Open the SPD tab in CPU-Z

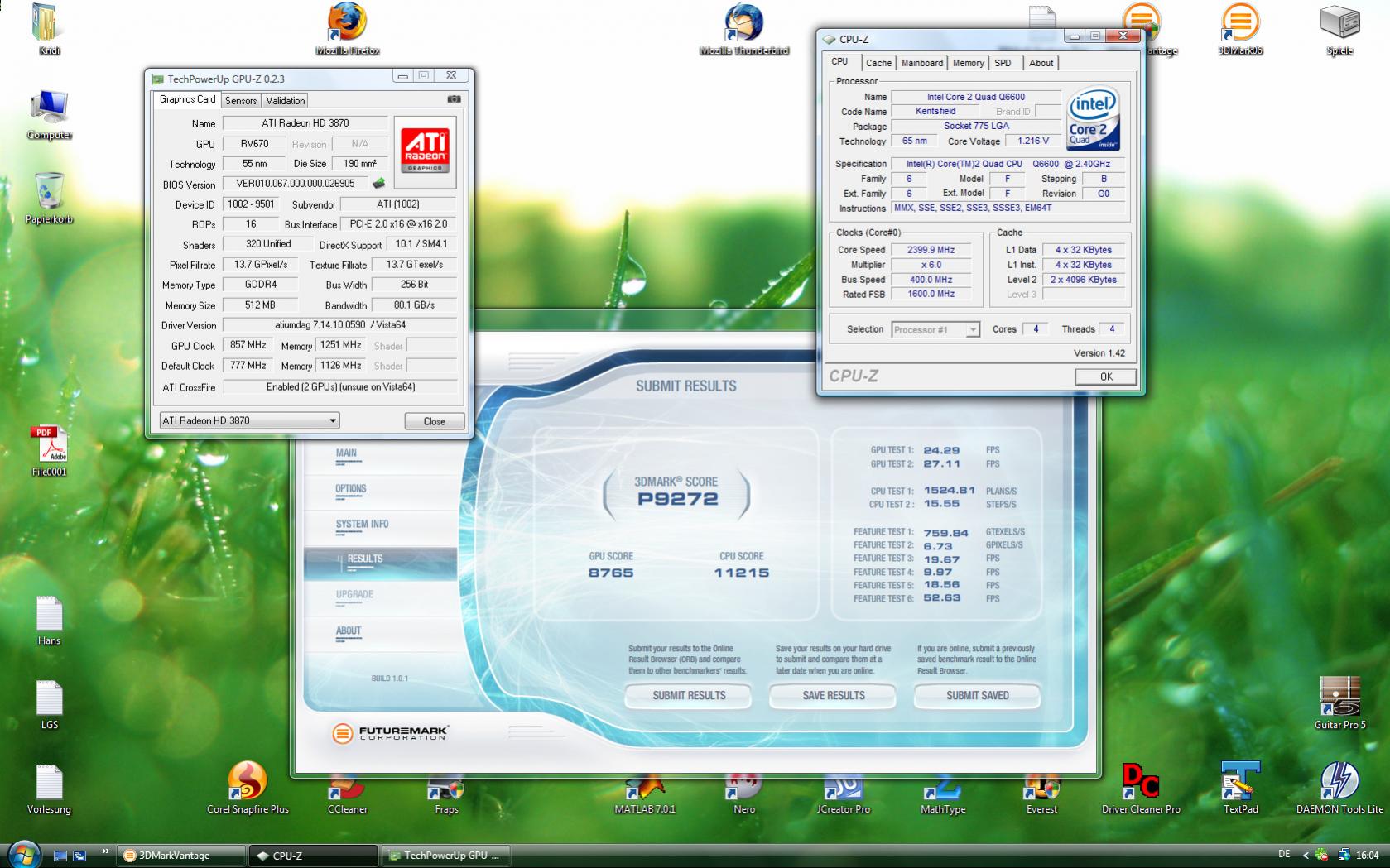(1003, 63)
